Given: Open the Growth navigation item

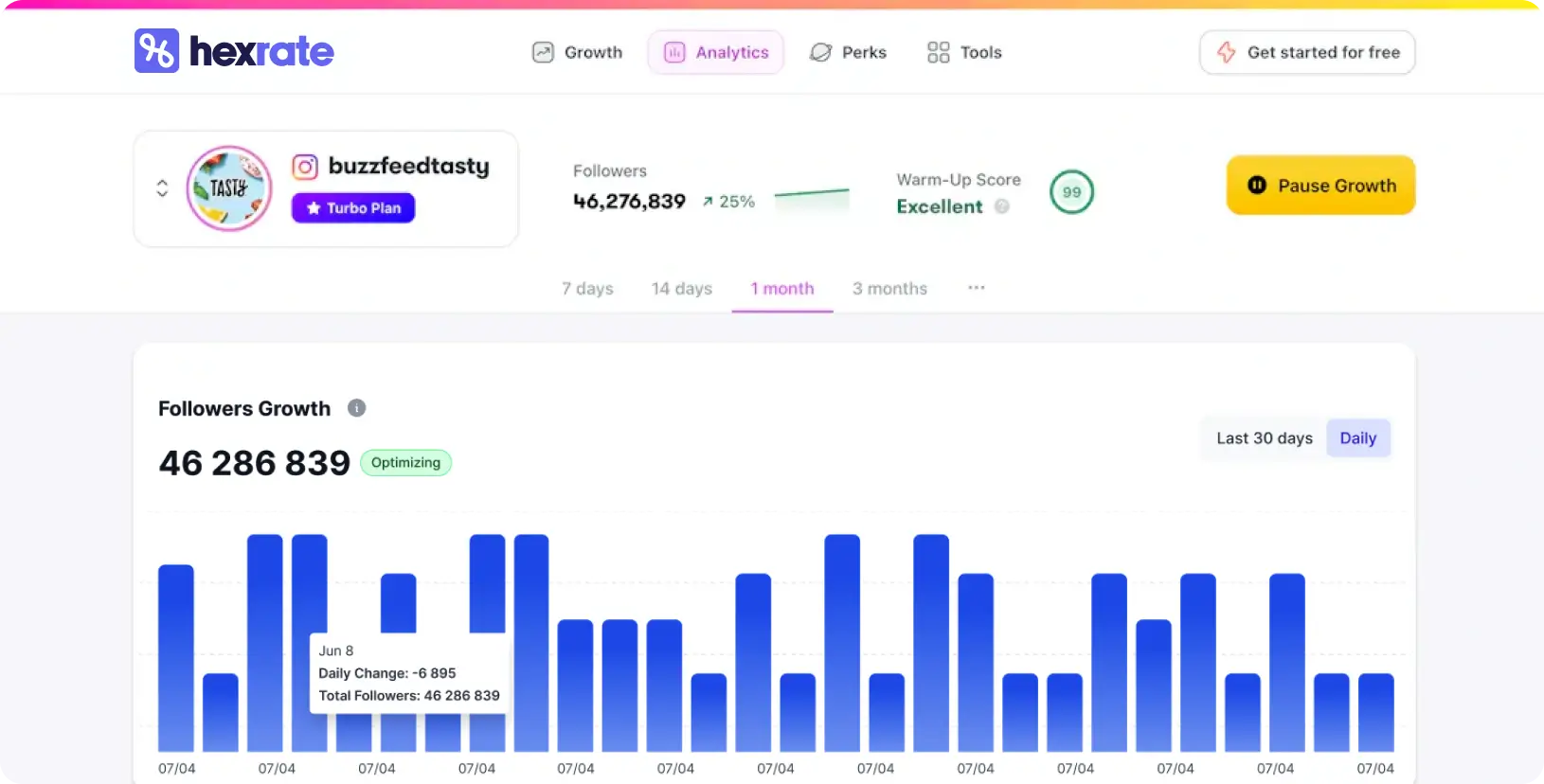Looking at the screenshot, I should (x=577, y=52).
